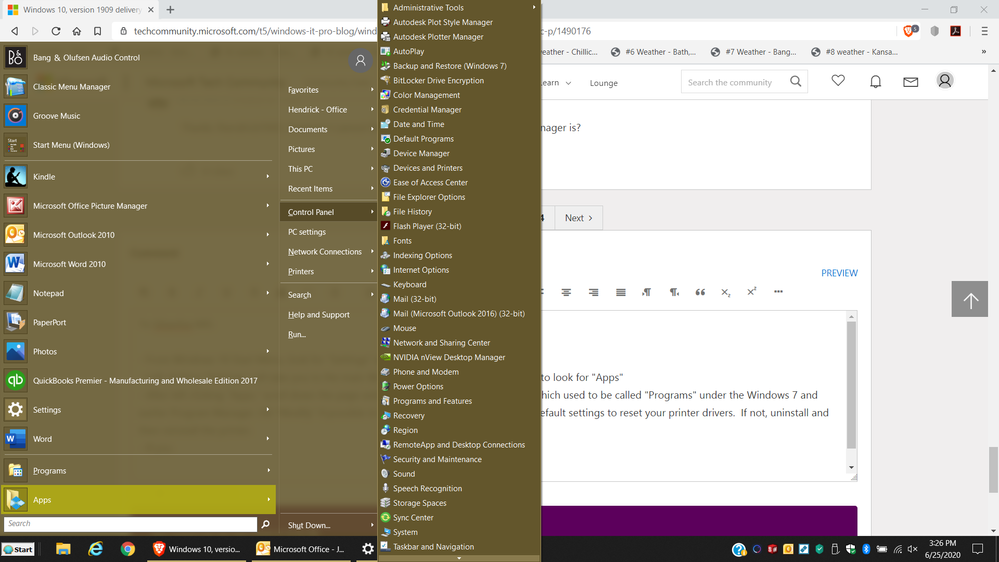Image resolution: width=999 pixels, height=562 pixels.
Task: Open Groove Music app icon
Action: (15, 116)
